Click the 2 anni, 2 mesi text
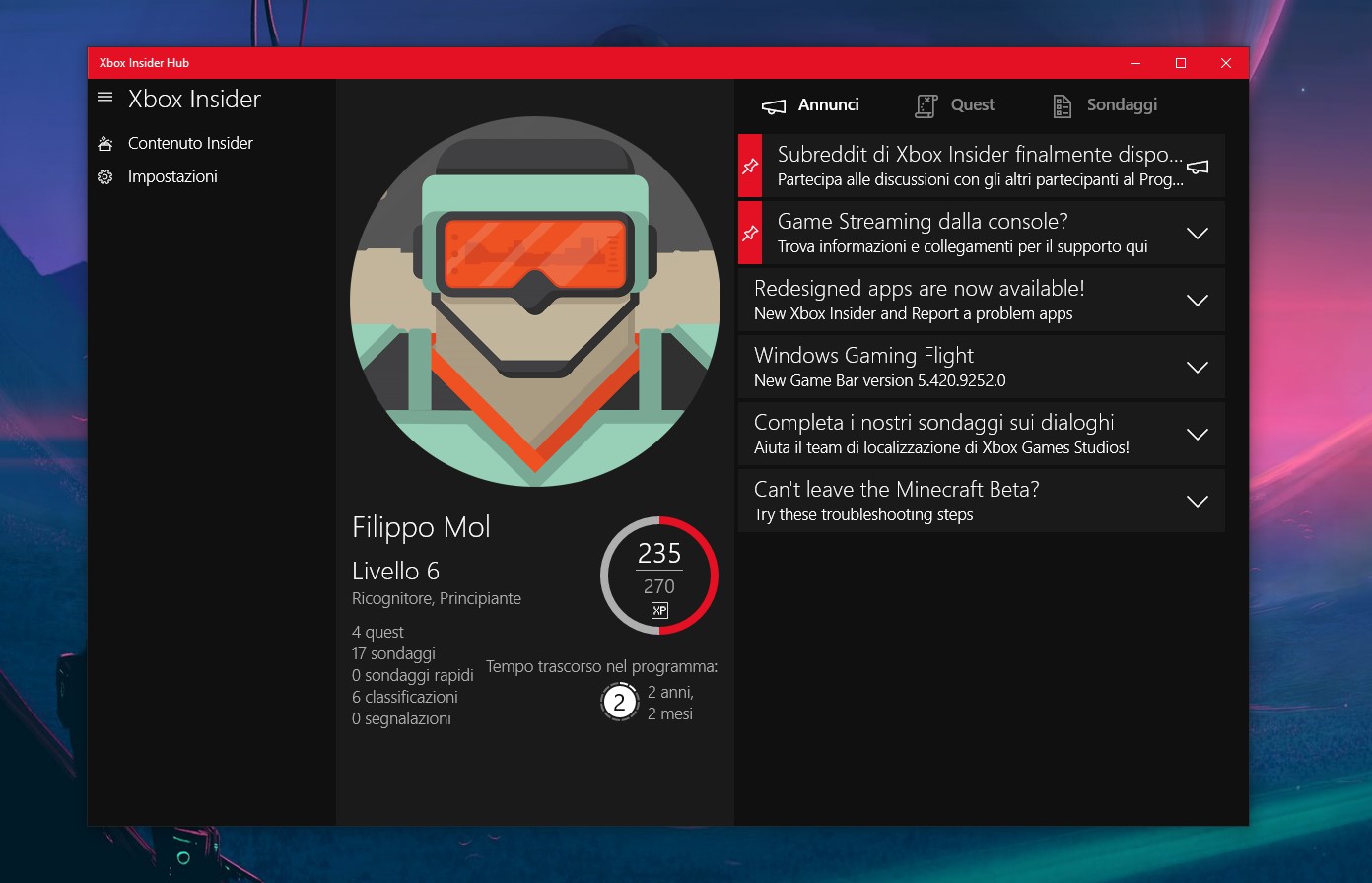Image resolution: width=1372 pixels, height=883 pixels. pos(670,703)
